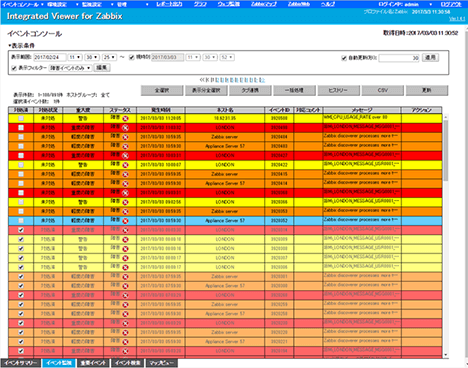Toggle the 表示フィルター display filter checkbox

tap(14, 68)
